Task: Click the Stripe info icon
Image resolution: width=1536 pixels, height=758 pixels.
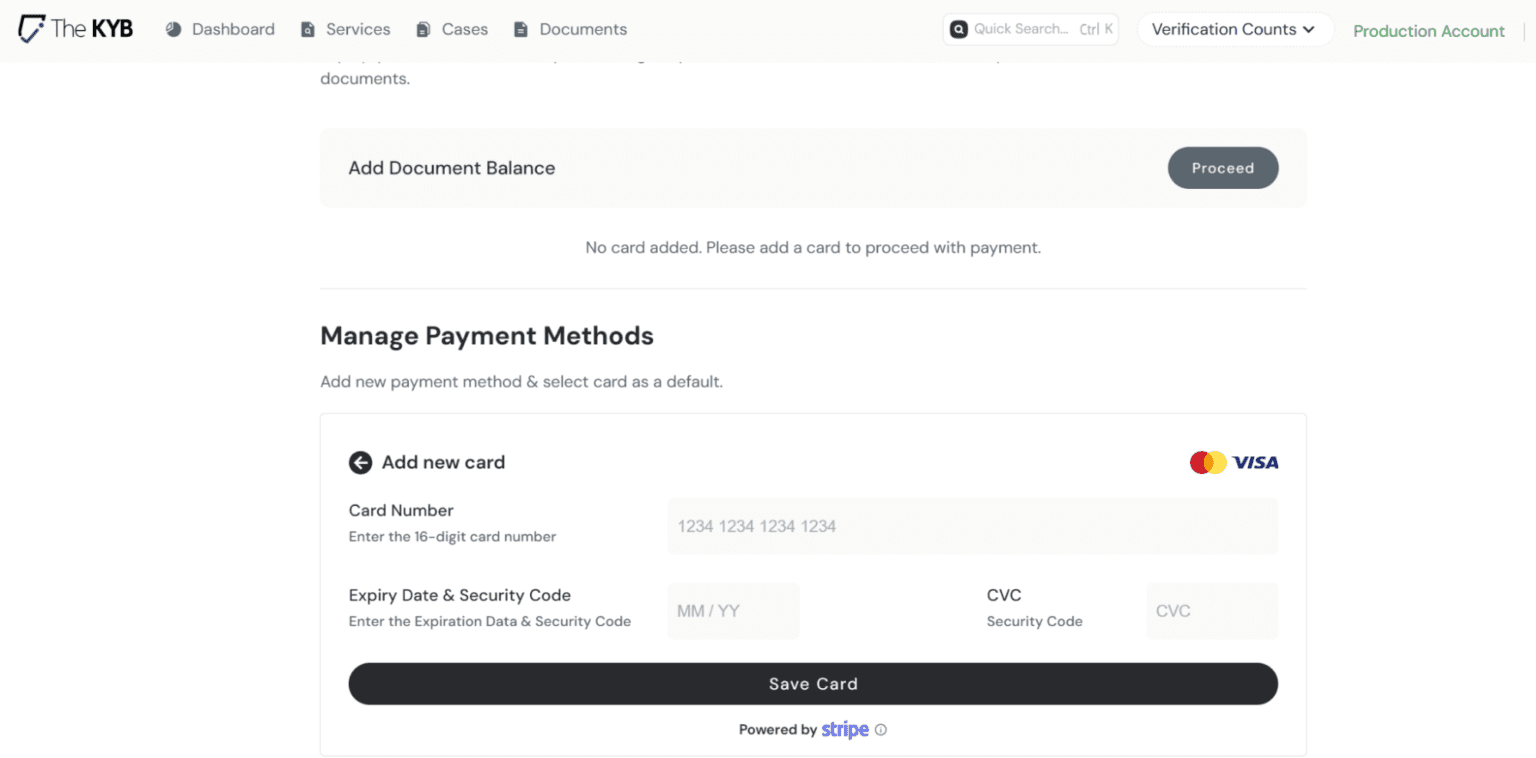Action: click(x=881, y=730)
